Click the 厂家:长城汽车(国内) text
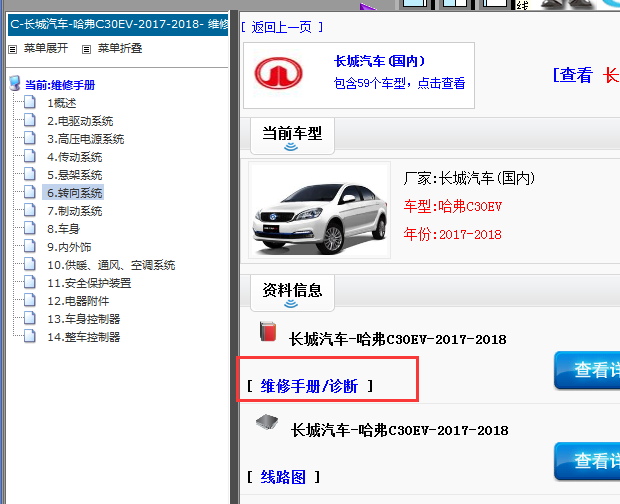Viewport: 620px width, 504px height. (x=469, y=178)
